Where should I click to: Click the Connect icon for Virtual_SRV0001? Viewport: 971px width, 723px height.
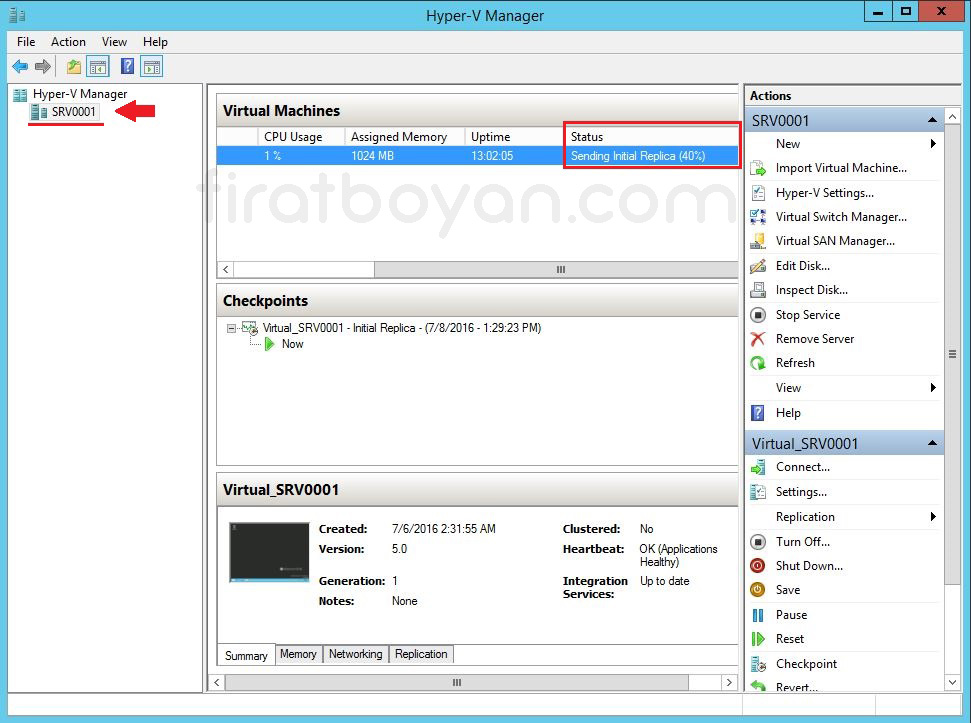tap(758, 467)
